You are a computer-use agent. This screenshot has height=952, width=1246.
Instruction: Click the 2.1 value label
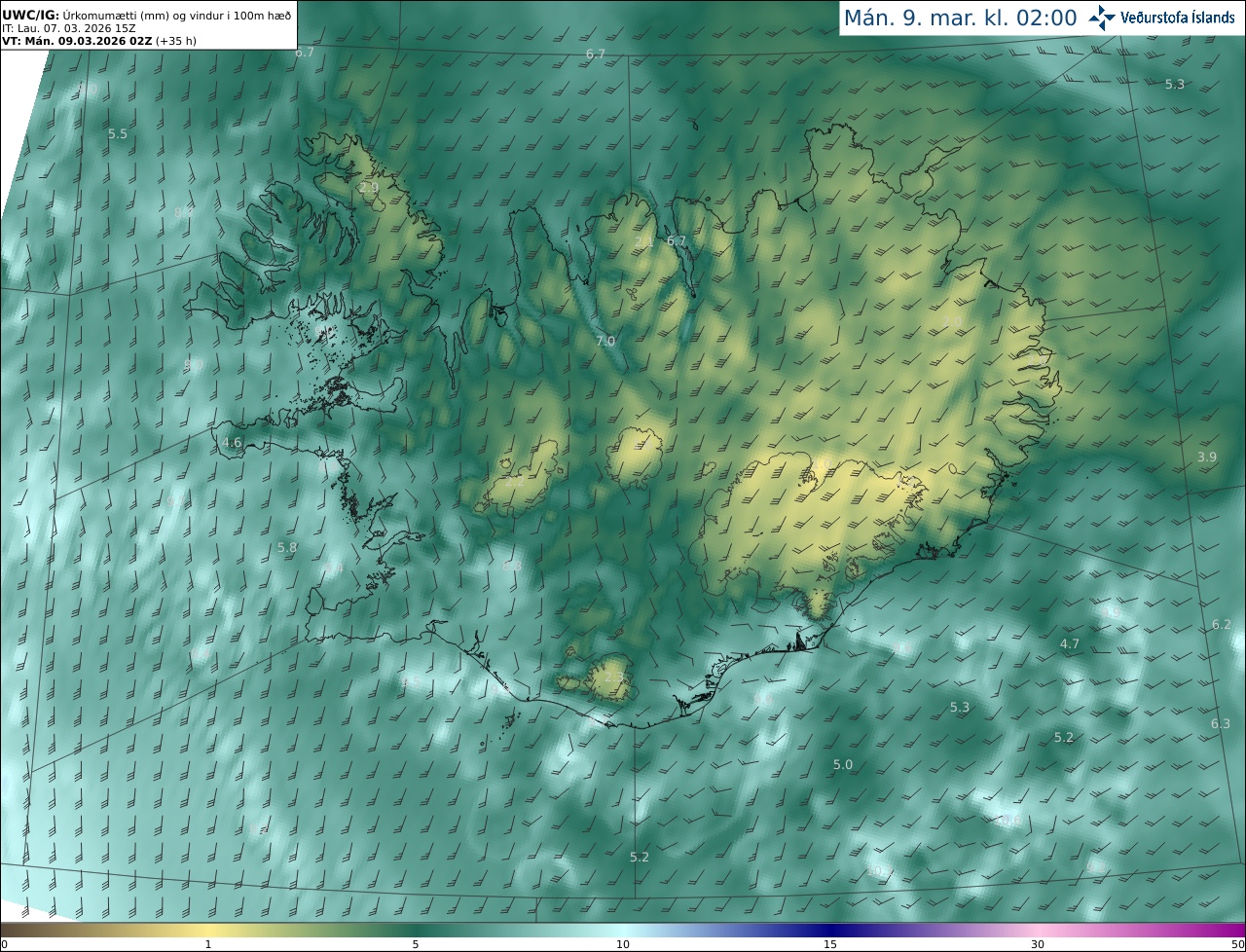coord(644,242)
